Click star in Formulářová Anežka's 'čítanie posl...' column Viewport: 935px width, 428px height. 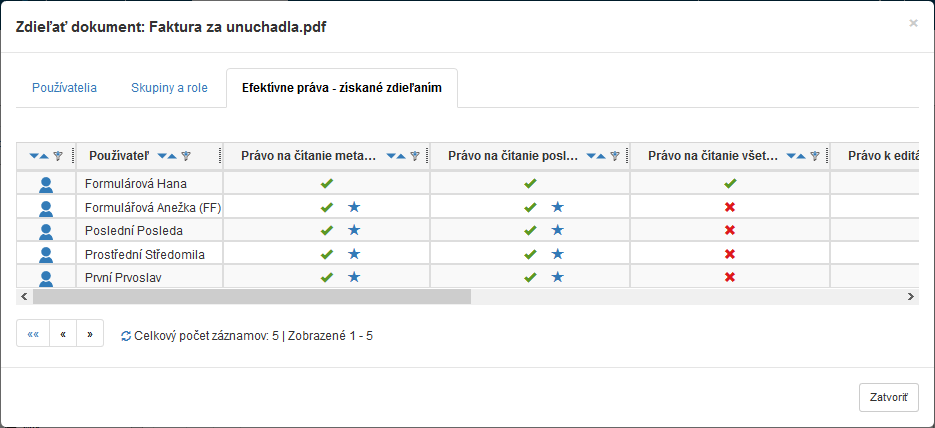coord(558,207)
